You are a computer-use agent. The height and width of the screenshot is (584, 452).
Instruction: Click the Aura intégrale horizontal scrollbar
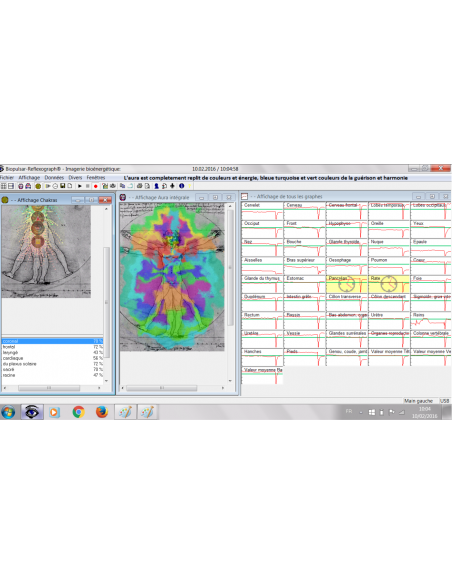click(x=173, y=388)
